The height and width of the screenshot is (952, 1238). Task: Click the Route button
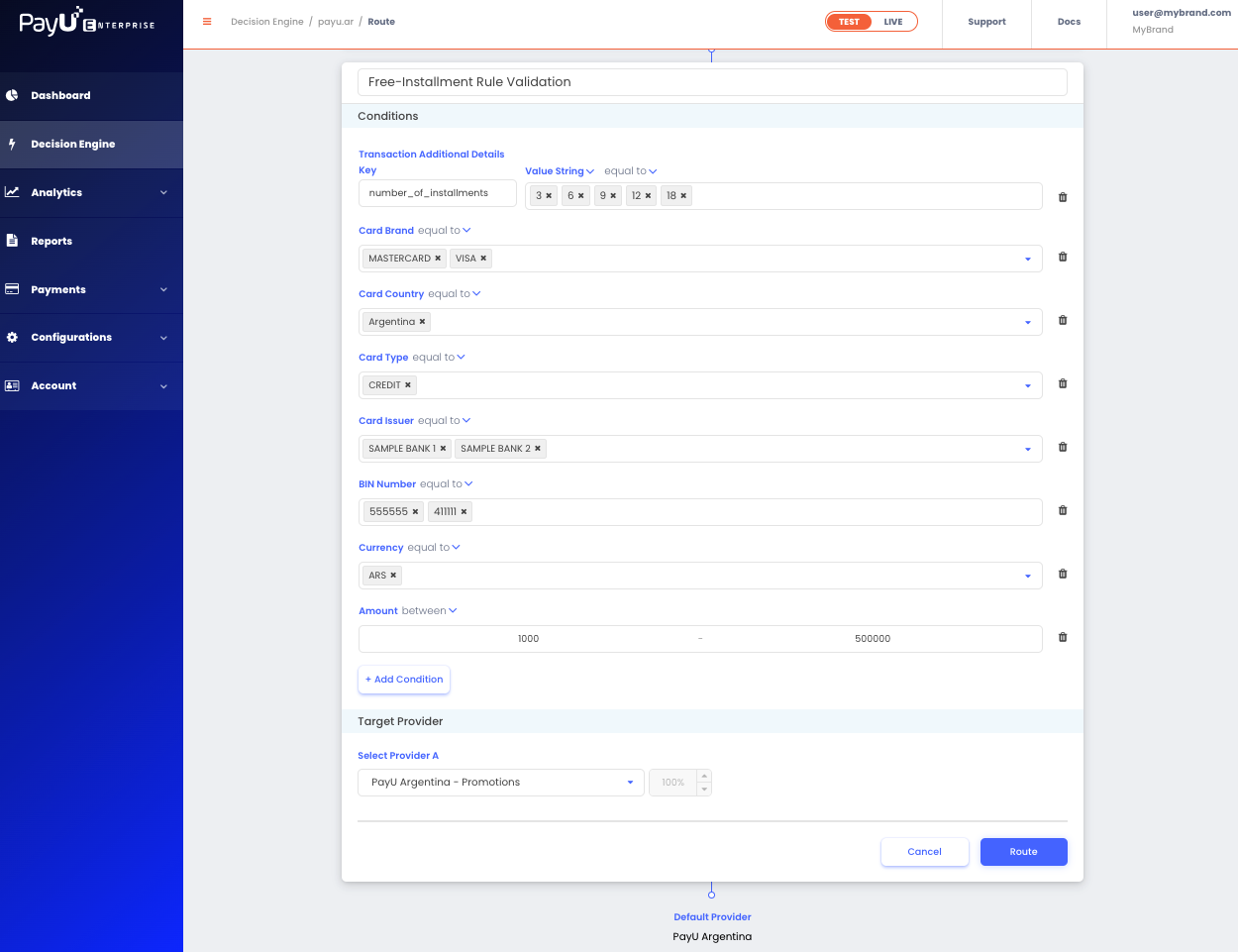pos(1024,852)
